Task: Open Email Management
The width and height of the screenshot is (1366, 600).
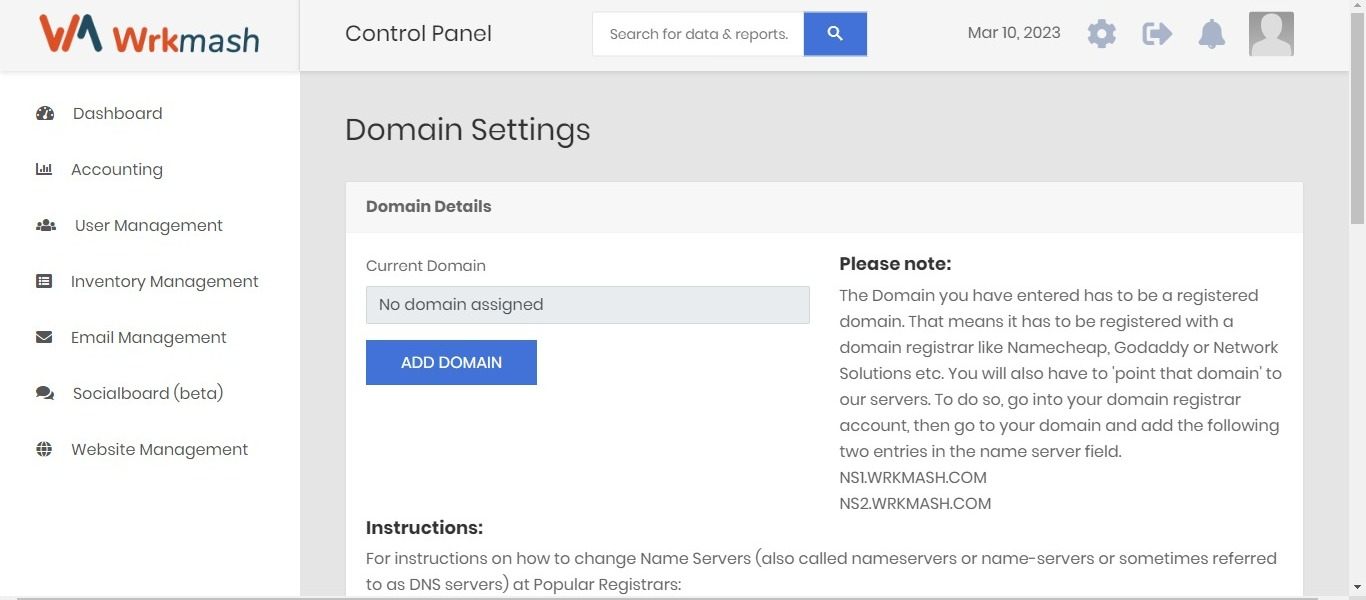Action: pos(148,337)
